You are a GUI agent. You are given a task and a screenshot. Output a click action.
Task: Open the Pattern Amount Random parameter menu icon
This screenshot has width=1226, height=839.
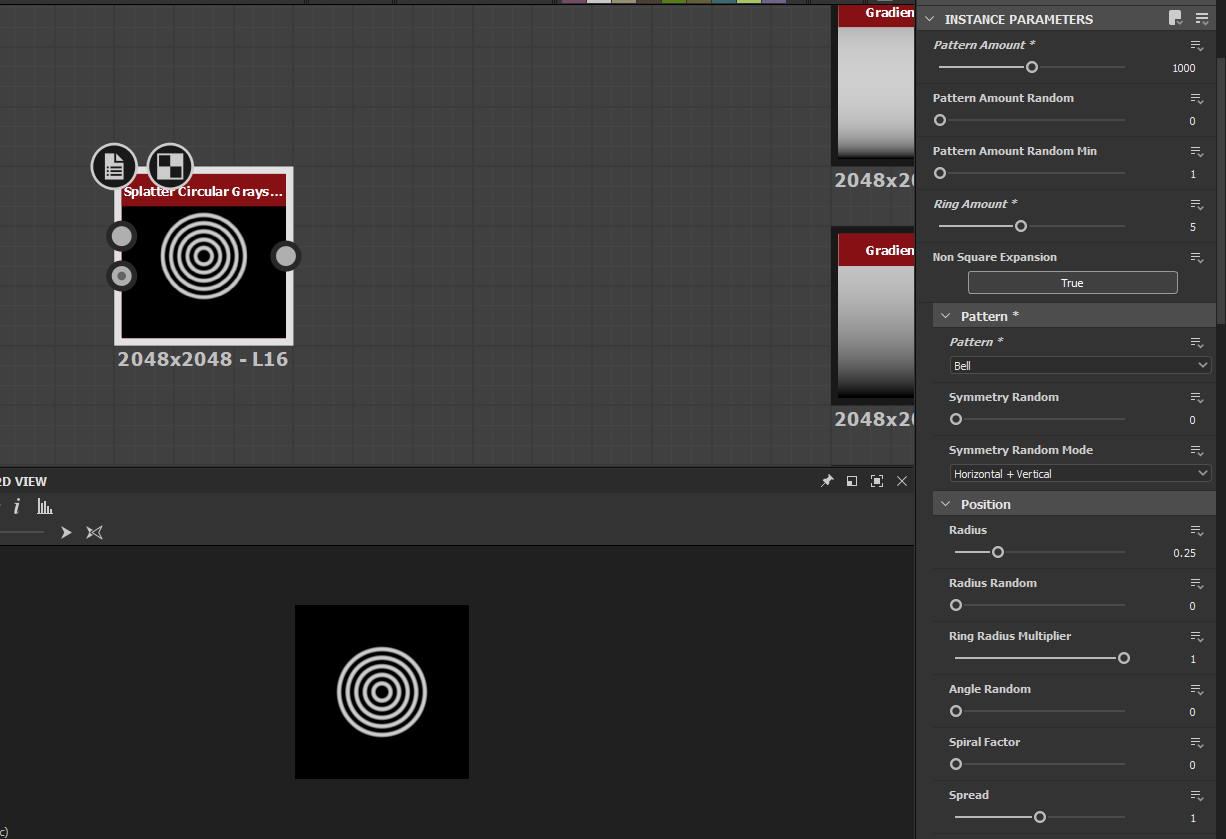[x=1197, y=99]
